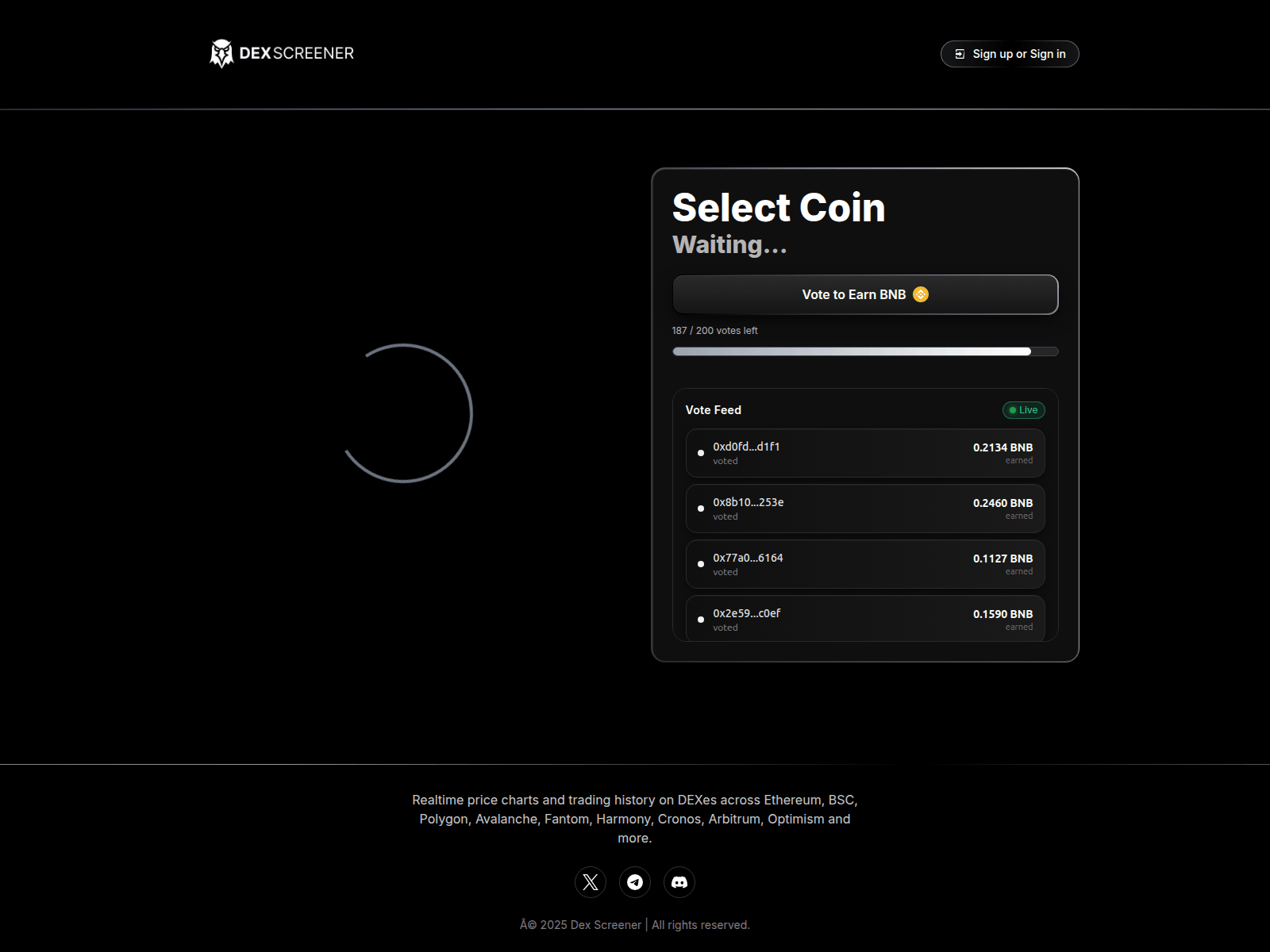Click the Select Coin heading
The height and width of the screenshot is (952, 1270).
tap(779, 208)
